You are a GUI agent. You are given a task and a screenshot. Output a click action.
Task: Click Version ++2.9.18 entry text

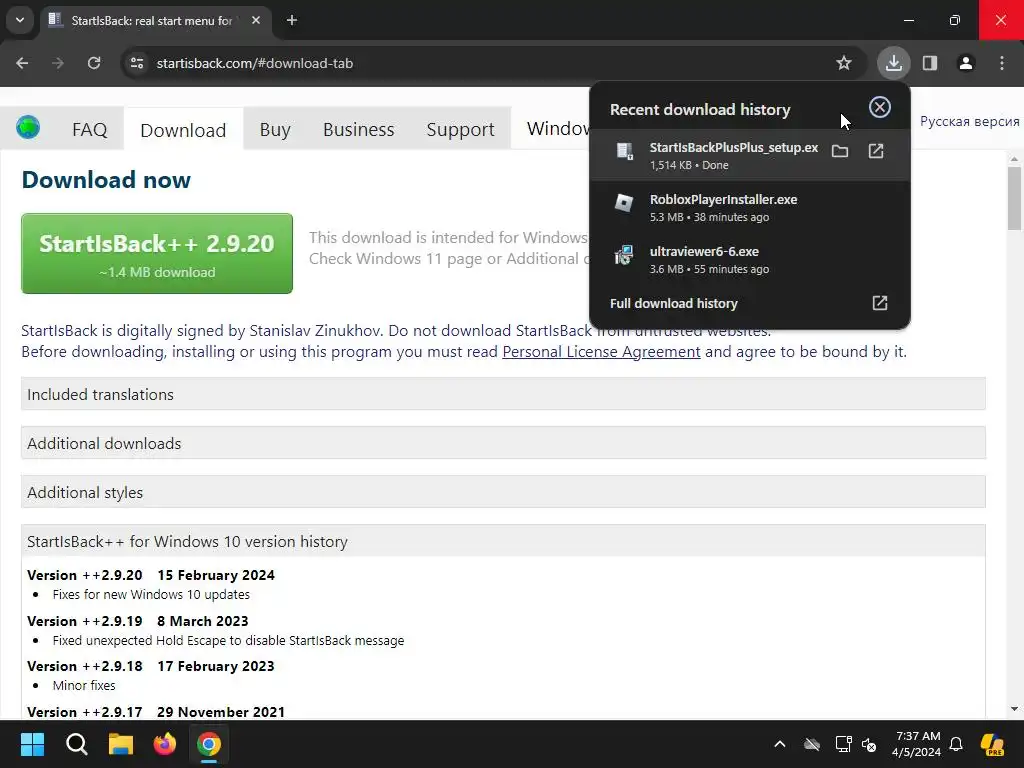151,665
